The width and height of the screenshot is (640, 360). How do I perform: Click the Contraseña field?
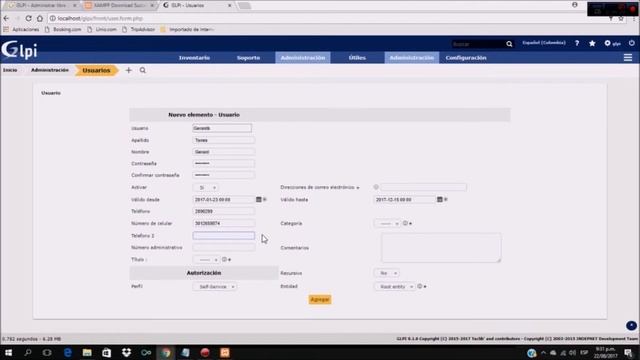point(224,163)
